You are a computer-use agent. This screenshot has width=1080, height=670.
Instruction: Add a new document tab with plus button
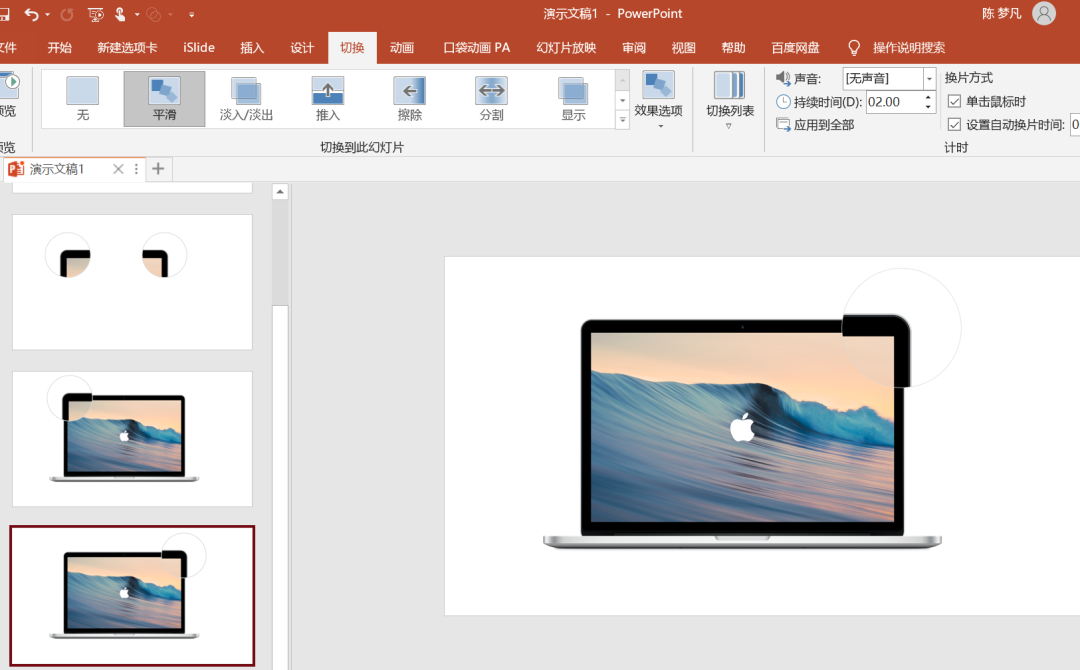click(x=158, y=169)
